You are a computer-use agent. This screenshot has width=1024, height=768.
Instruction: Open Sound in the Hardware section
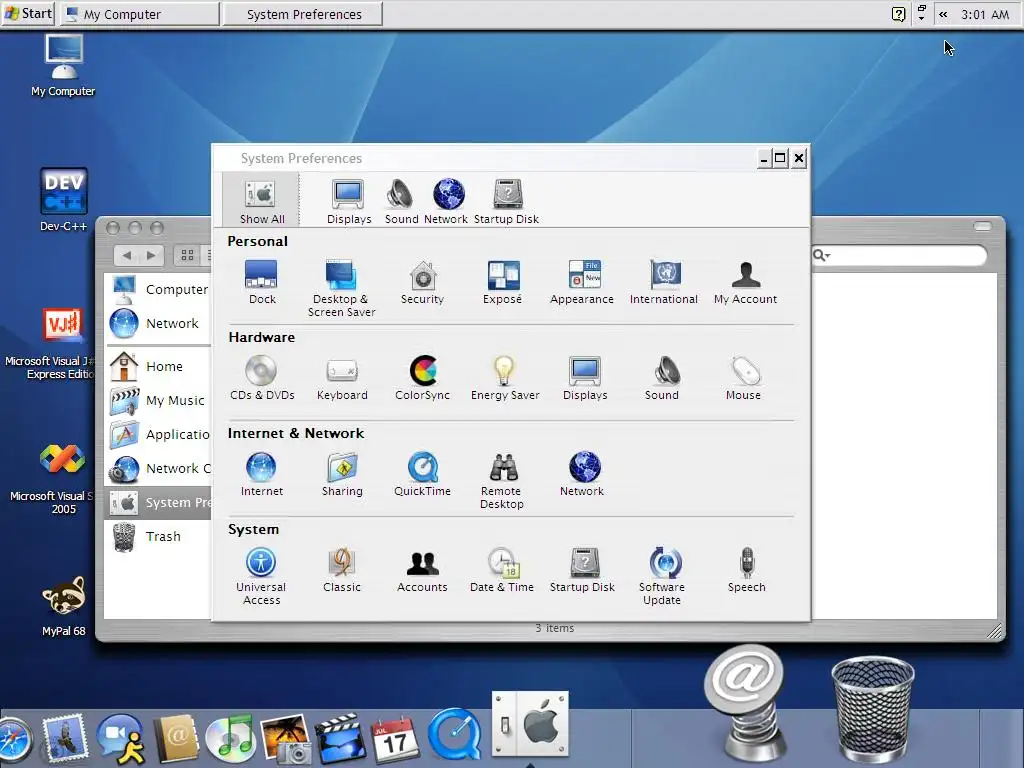pyautogui.click(x=662, y=378)
